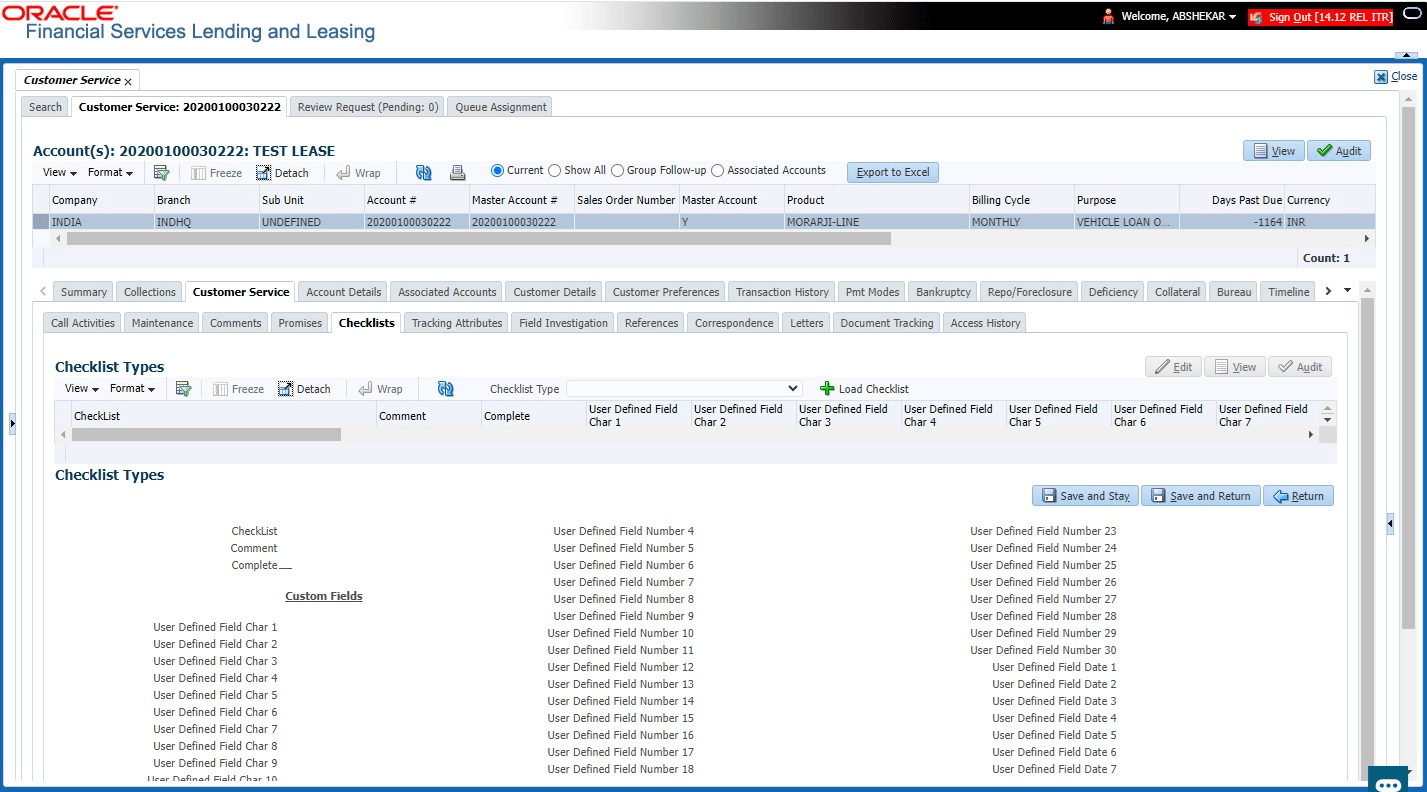Open the Format menu in Checklist Types toolbar
Screen dimensions: 1427x792
(x=132, y=389)
